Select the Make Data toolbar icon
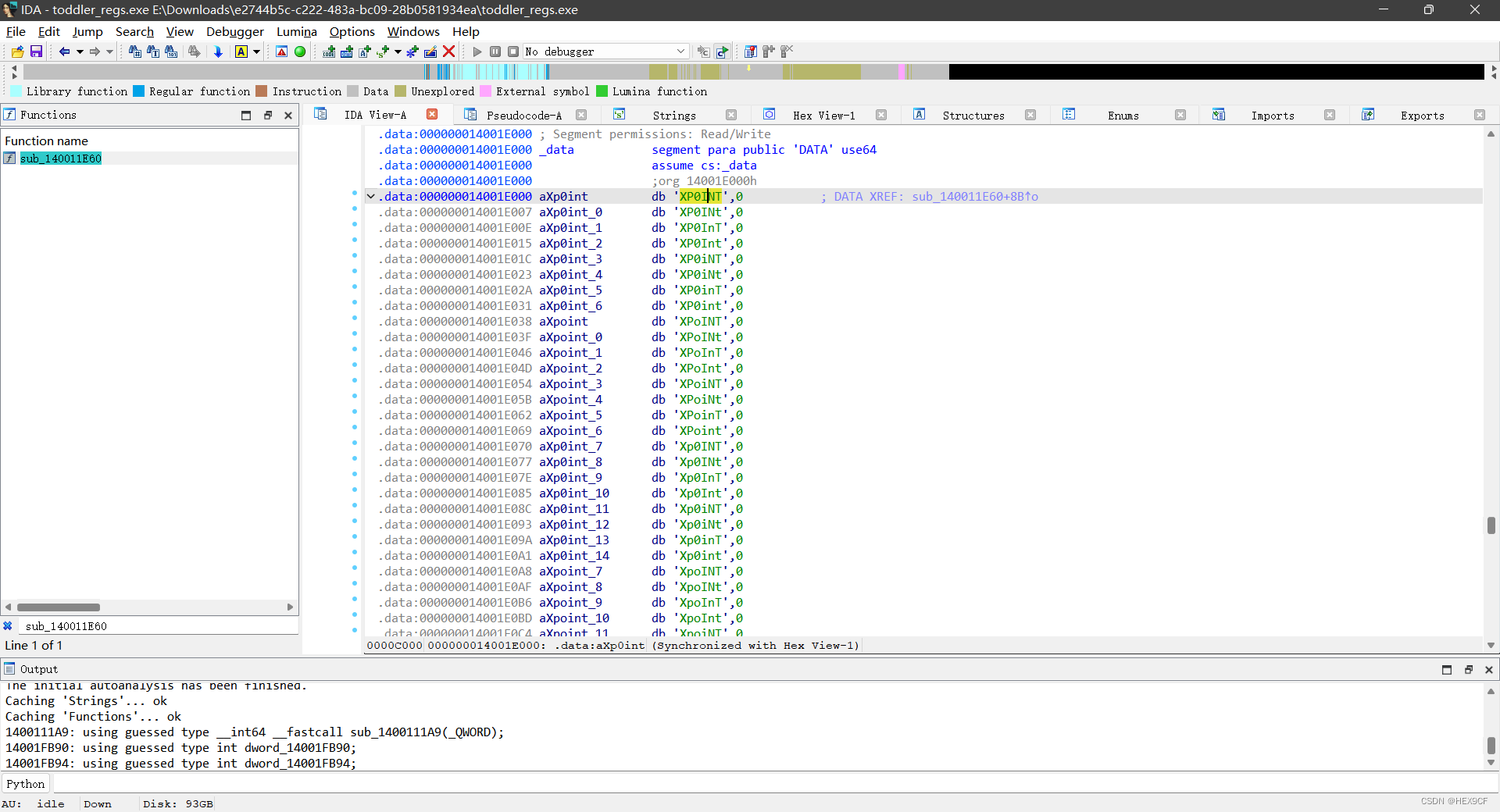This screenshot has height=812, width=1500. pos(346,52)
